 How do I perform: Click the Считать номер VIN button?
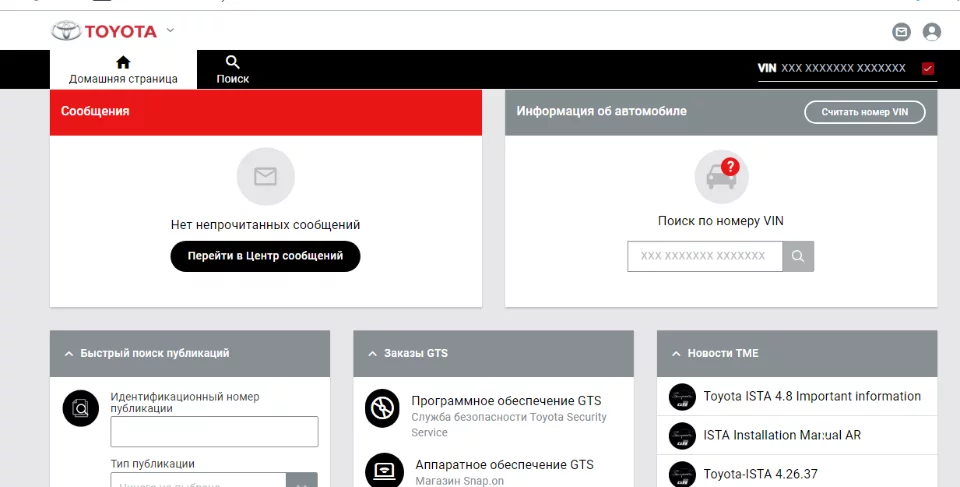(x=864, y=112)
